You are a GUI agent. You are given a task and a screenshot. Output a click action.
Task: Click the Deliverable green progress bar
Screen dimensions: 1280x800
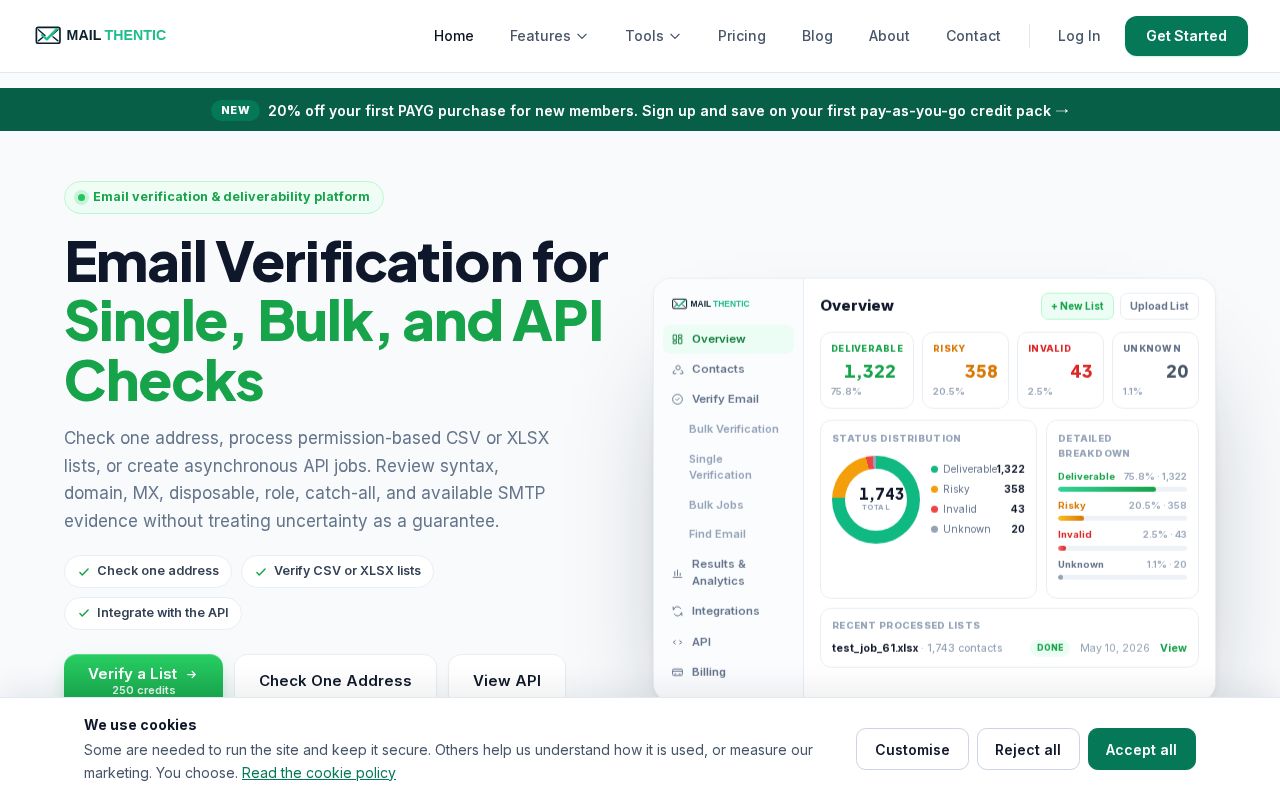click(x=1107, y=489)
